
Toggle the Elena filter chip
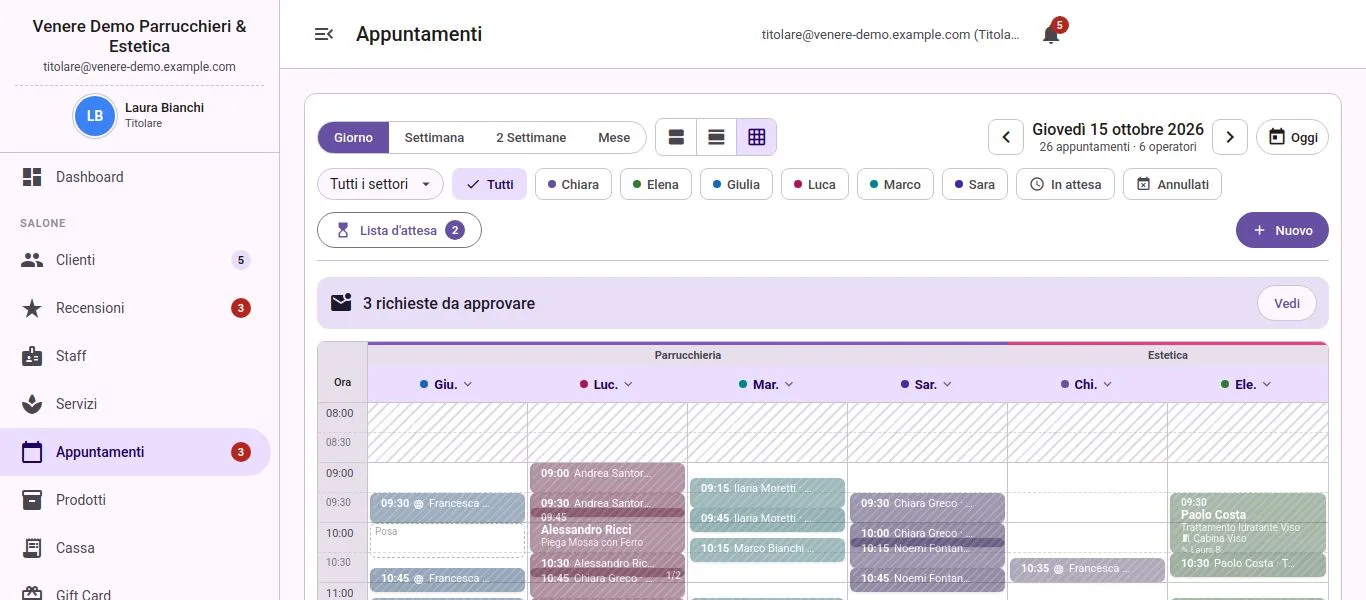656,184
